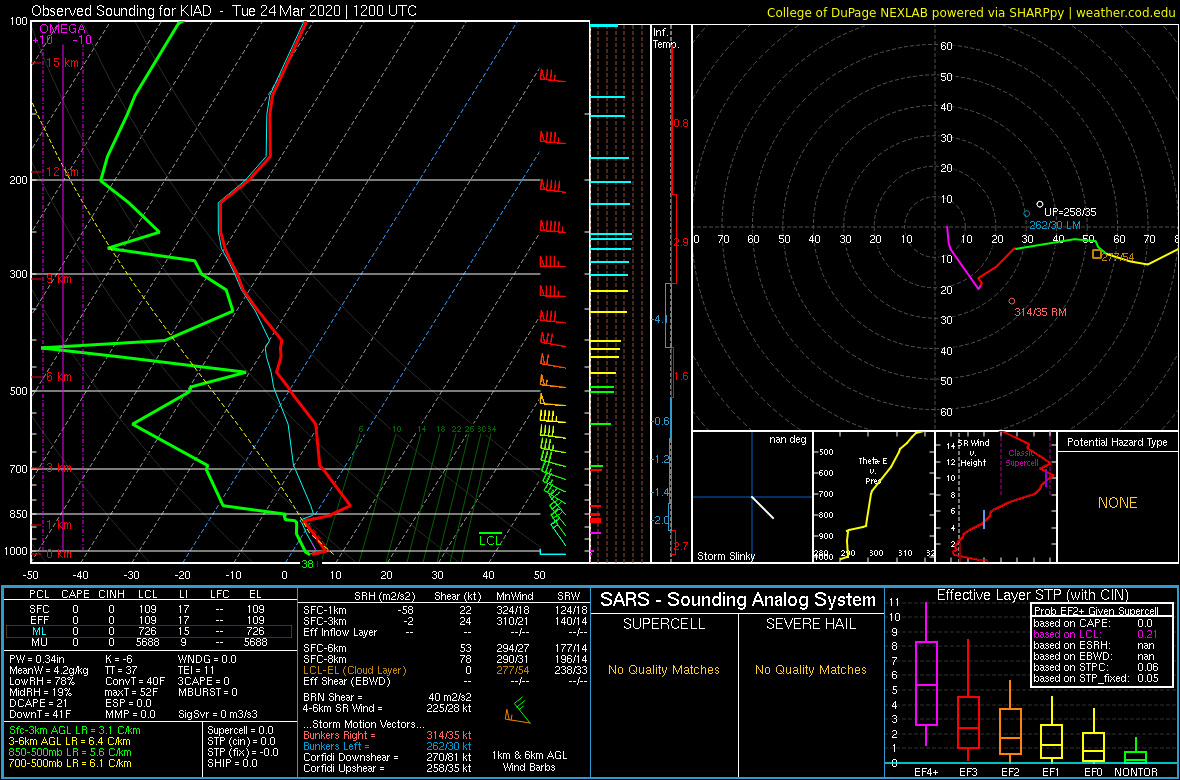Click the SARS - Sounding Analog System heading
This screenshot has height=780, width=1180.
tap(738, 600)
